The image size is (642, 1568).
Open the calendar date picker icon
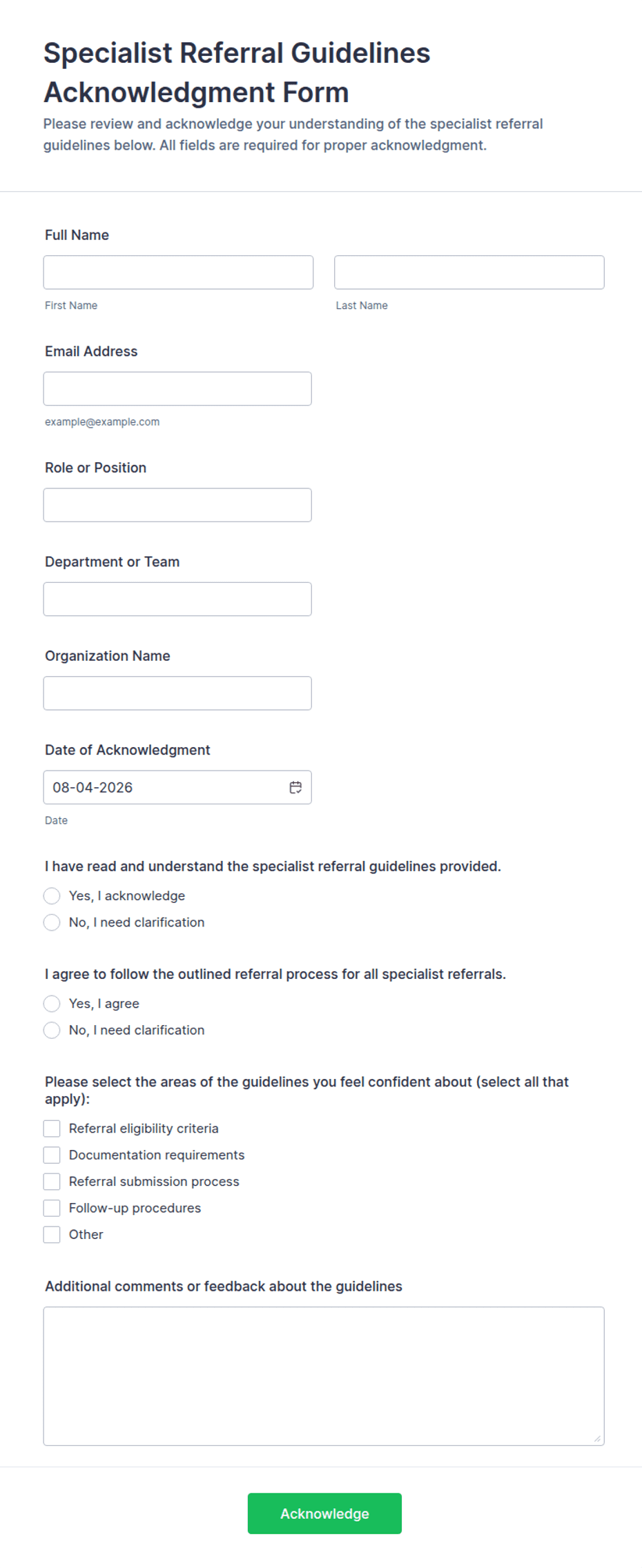[295, 787]
